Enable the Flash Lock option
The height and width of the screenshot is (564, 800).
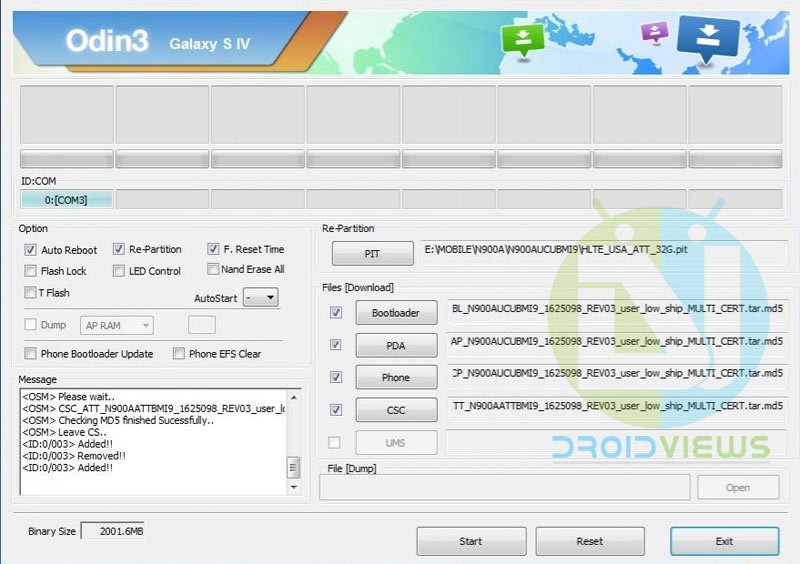30,271
